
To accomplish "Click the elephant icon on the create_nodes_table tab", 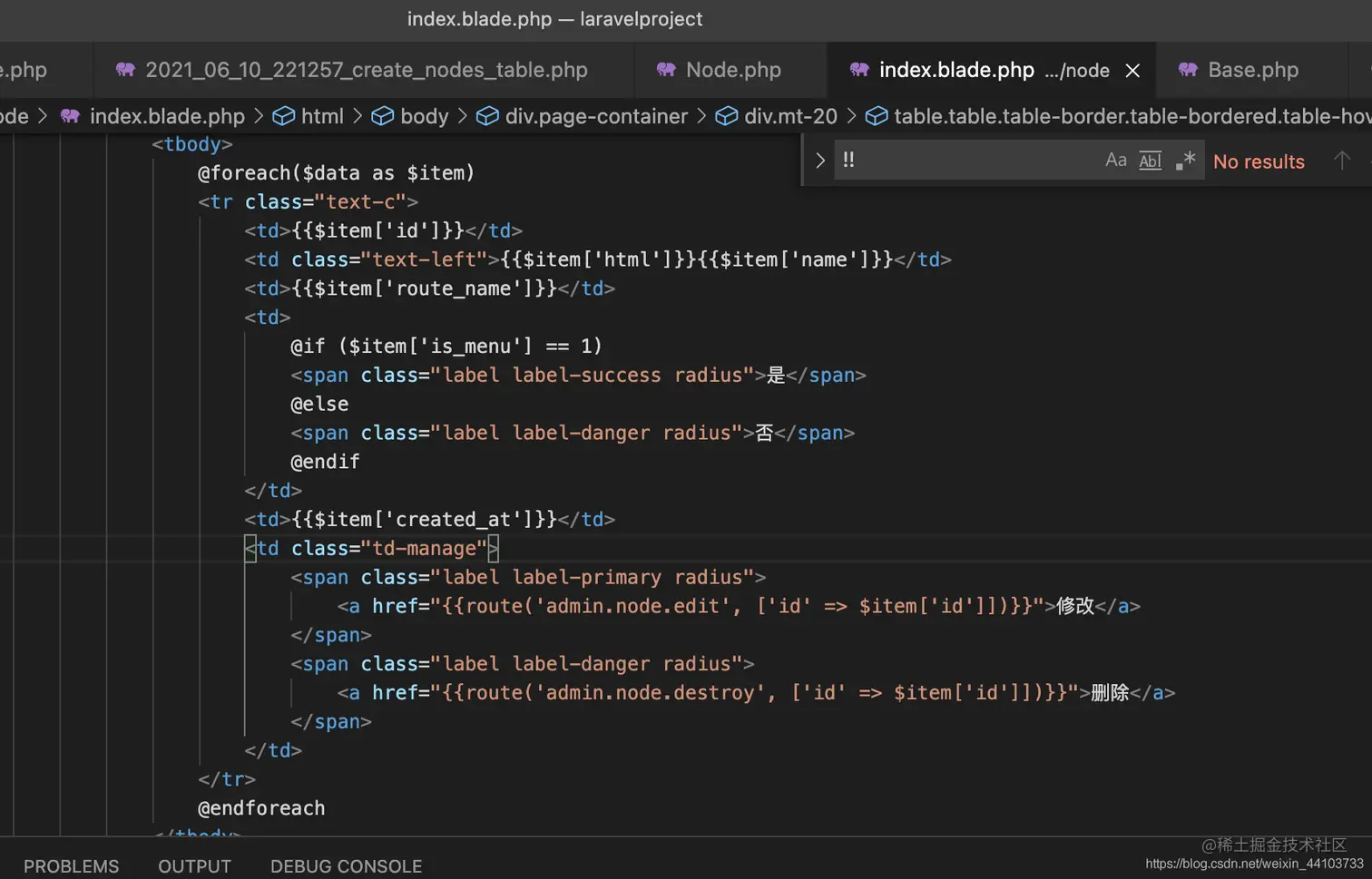I will click(125, 70).
